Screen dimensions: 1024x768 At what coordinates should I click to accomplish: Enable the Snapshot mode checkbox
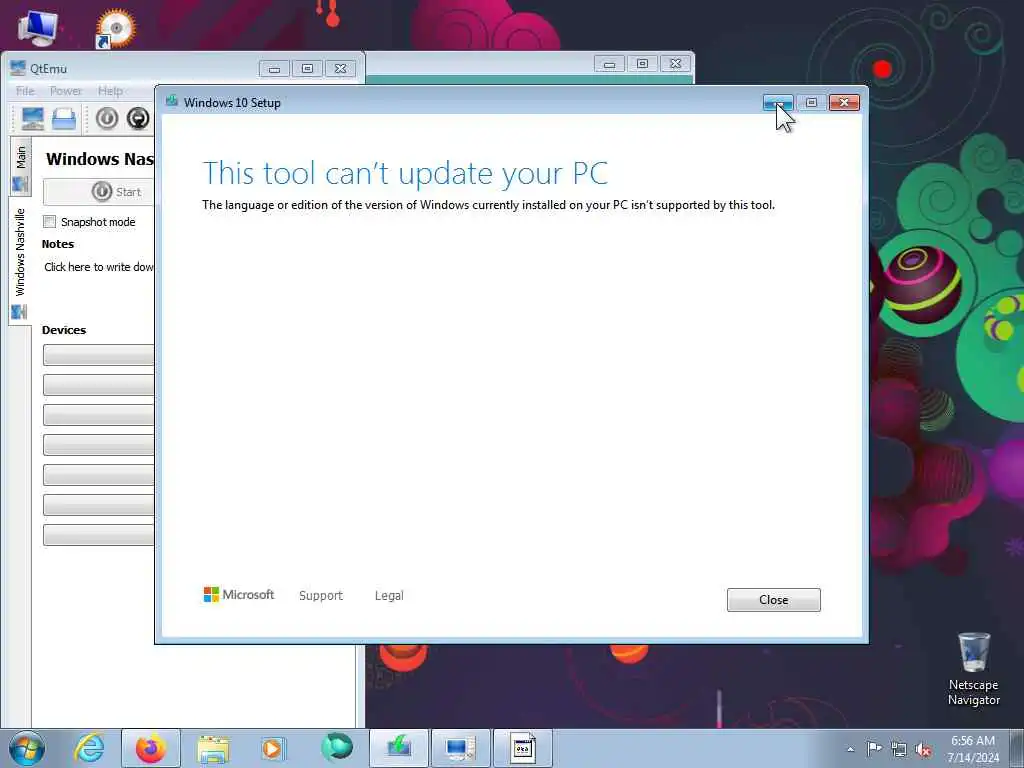50,222
